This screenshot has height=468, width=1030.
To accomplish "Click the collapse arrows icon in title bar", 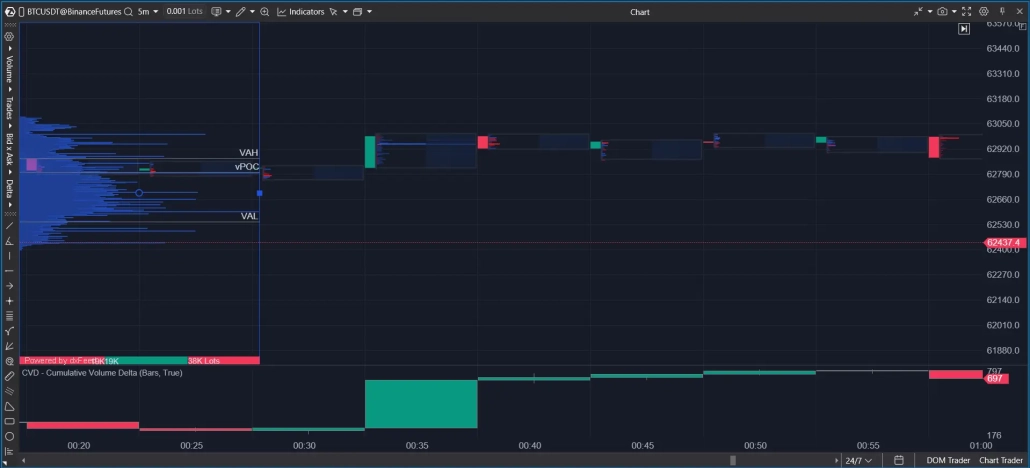I will pos(918,12).
